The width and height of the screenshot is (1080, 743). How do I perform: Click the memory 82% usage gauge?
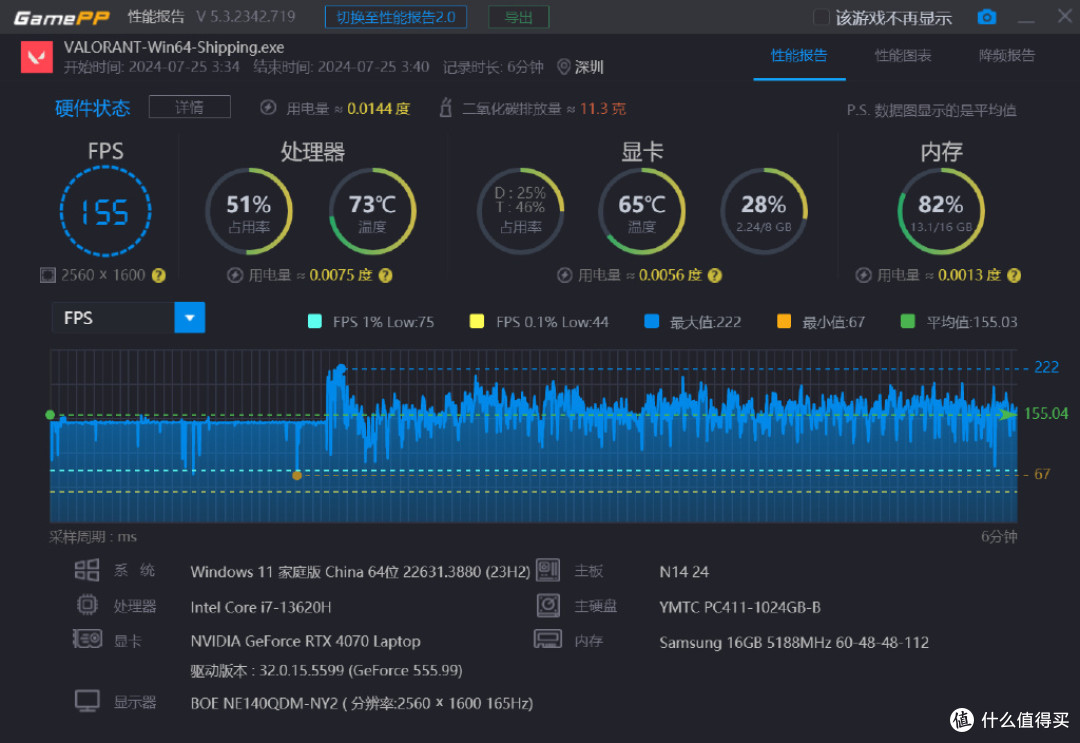pos(941,211)
